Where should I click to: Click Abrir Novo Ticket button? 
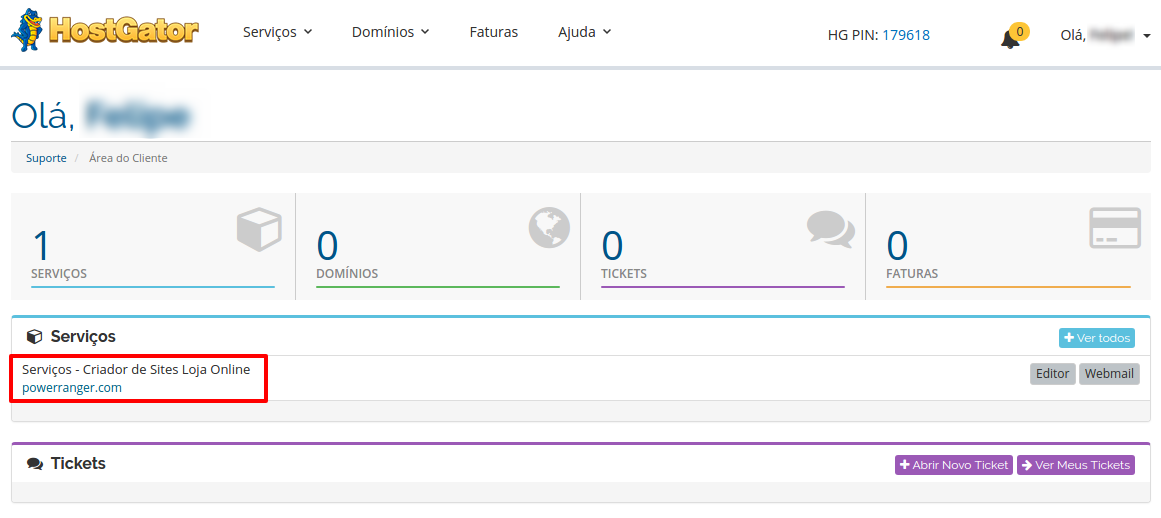(x=954, y=465)
